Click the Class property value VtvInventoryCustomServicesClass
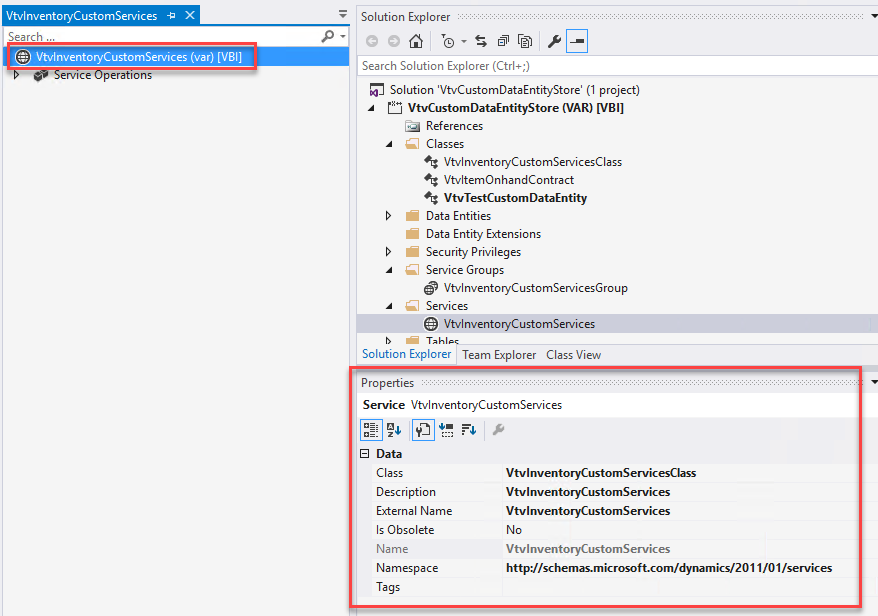Image resolution: width=878 pixels, height=616 pixels. [601, 473]
